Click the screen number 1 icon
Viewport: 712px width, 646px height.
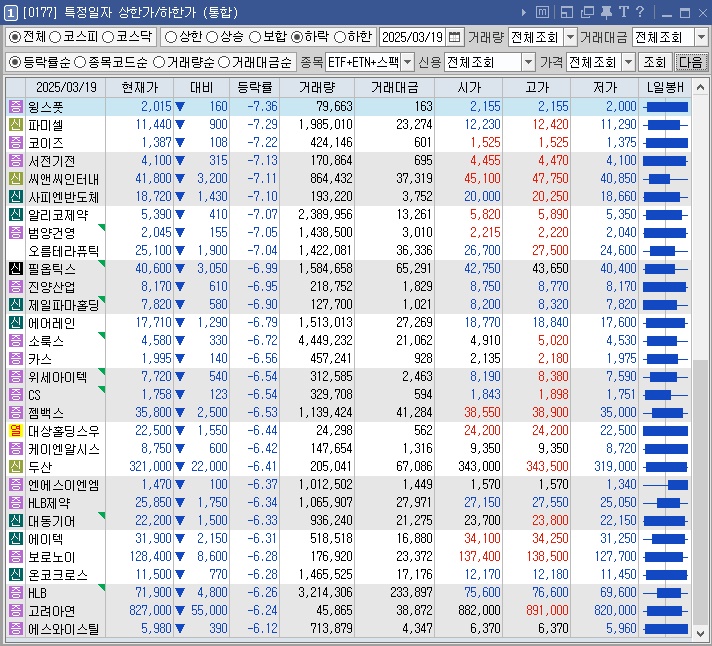click(11, 12)
